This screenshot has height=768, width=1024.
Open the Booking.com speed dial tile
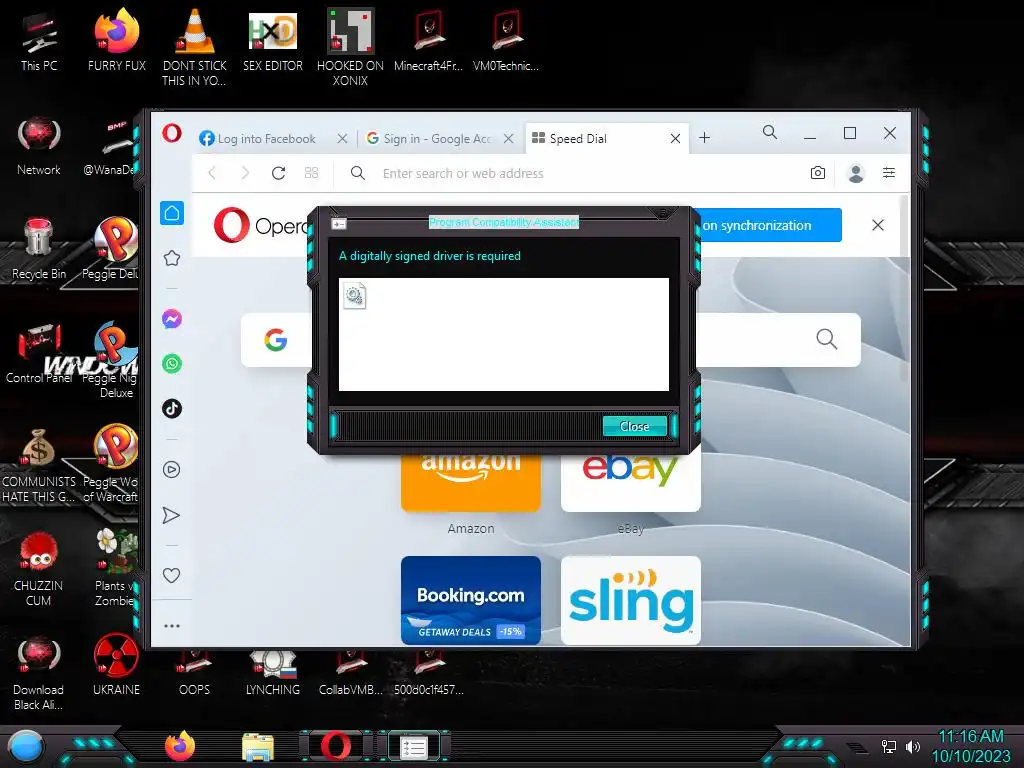pos(471,600)
